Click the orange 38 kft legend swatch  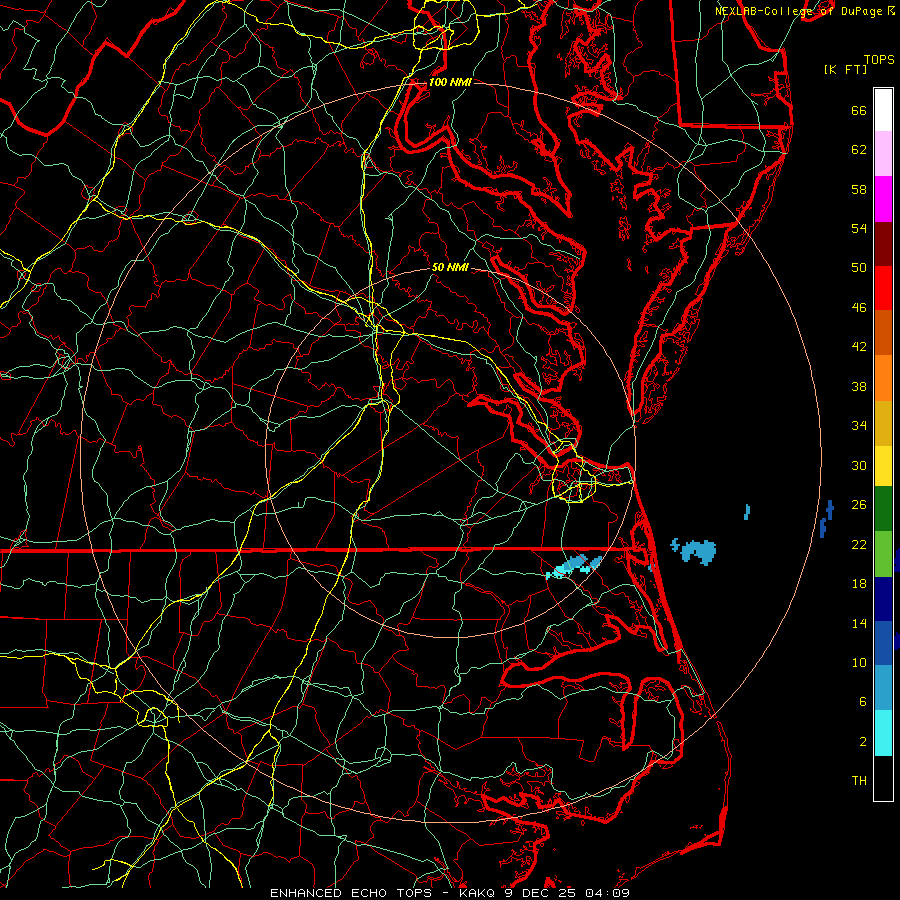883,378
